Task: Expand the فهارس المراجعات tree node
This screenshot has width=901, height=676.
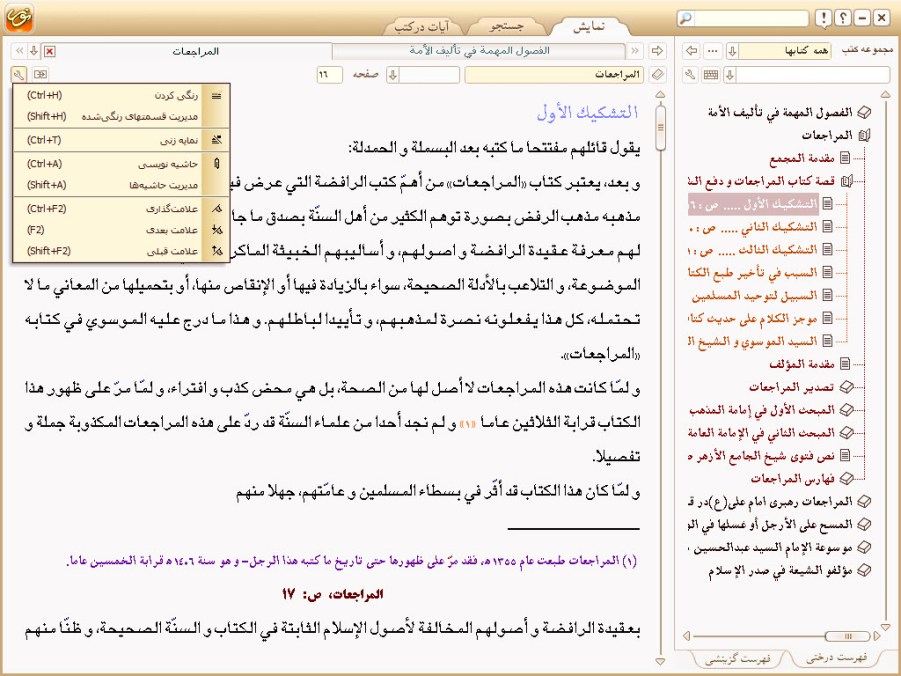Action: [846, 478]
